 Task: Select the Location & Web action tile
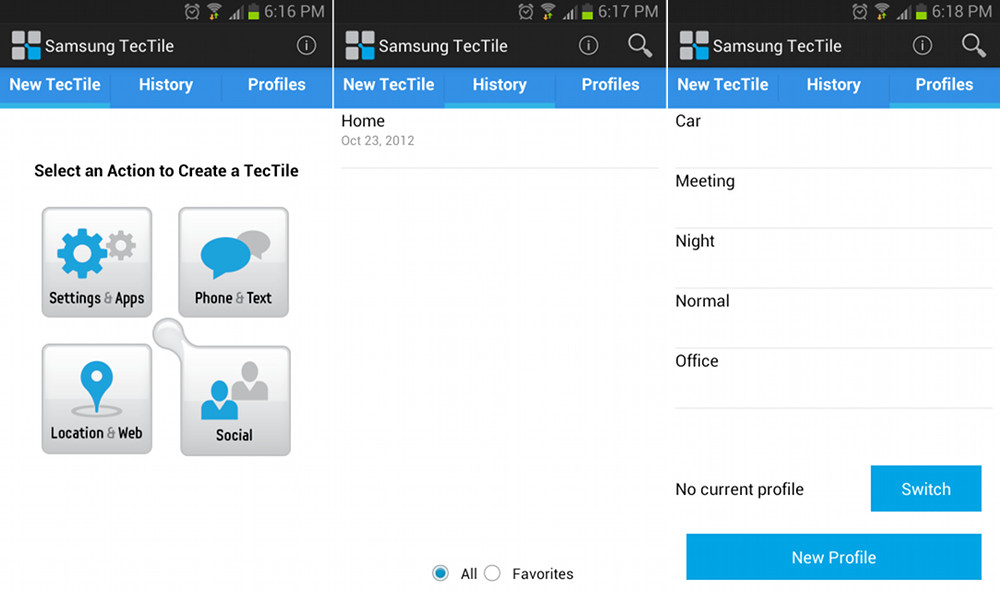pos(97,399)
